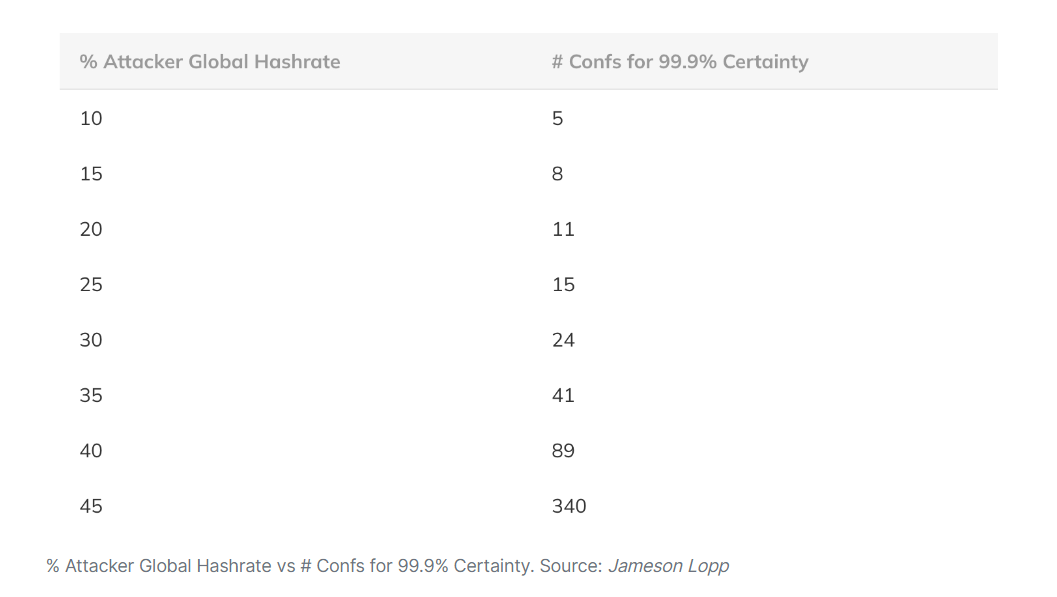Click the table caption text below the table
The image size is (1057, 597).
(388, 566)
